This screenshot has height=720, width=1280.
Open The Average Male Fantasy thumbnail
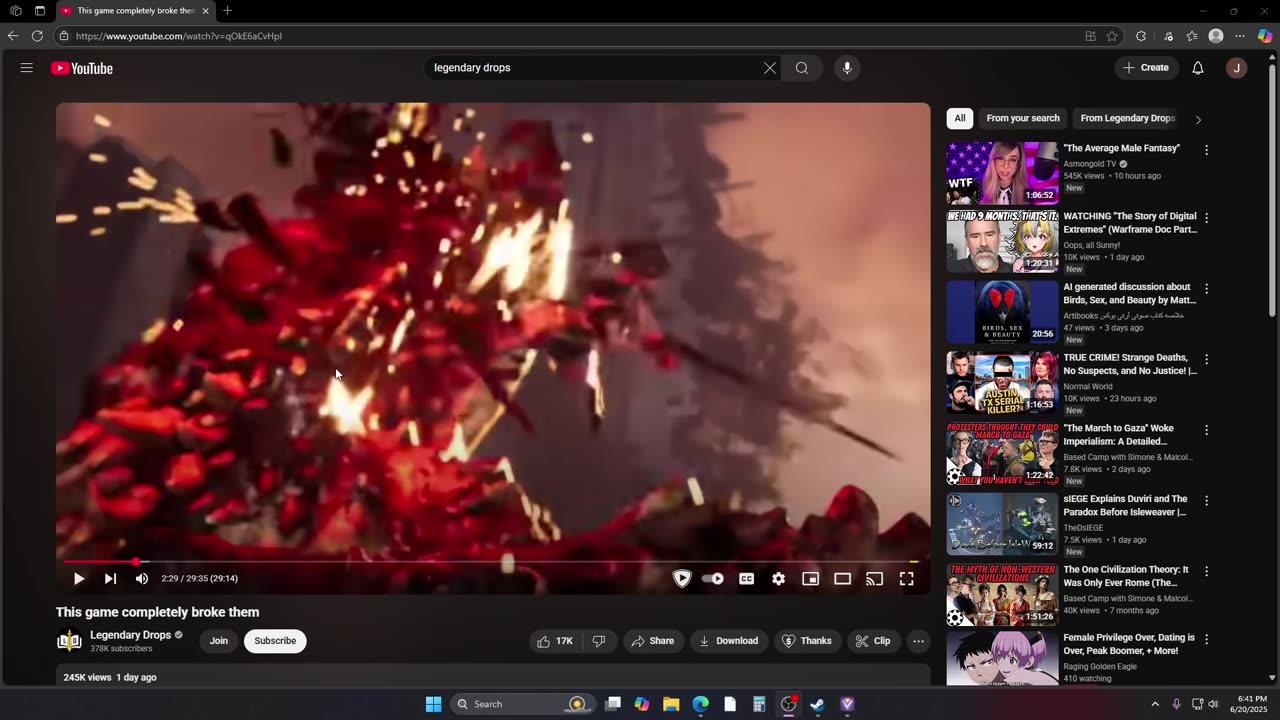1002,173
